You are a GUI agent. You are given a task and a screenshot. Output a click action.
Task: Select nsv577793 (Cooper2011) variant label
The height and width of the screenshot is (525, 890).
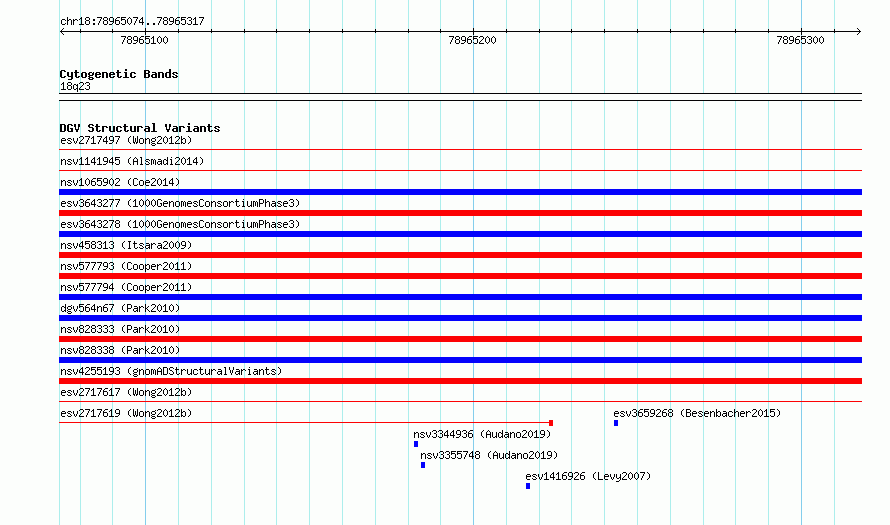(126, 266)
